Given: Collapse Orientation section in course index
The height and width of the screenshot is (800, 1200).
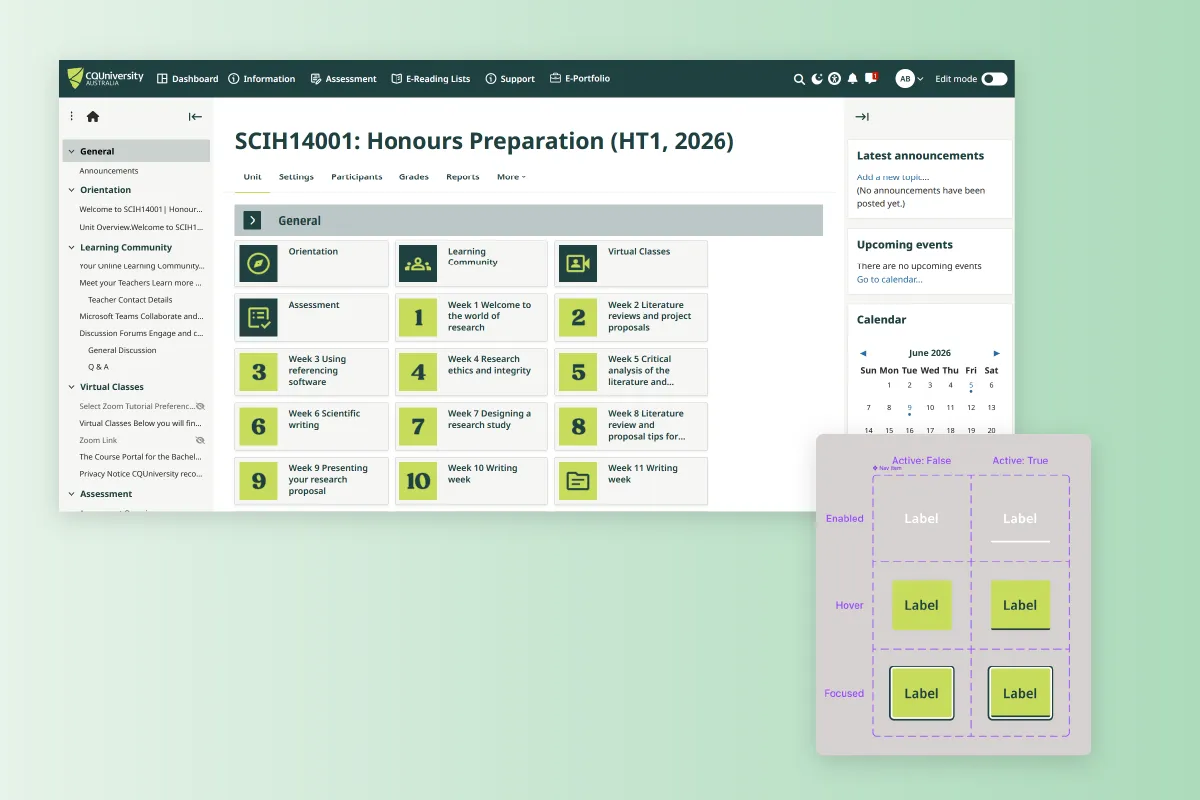Looking at the screenshot, I should pos(71,190).
